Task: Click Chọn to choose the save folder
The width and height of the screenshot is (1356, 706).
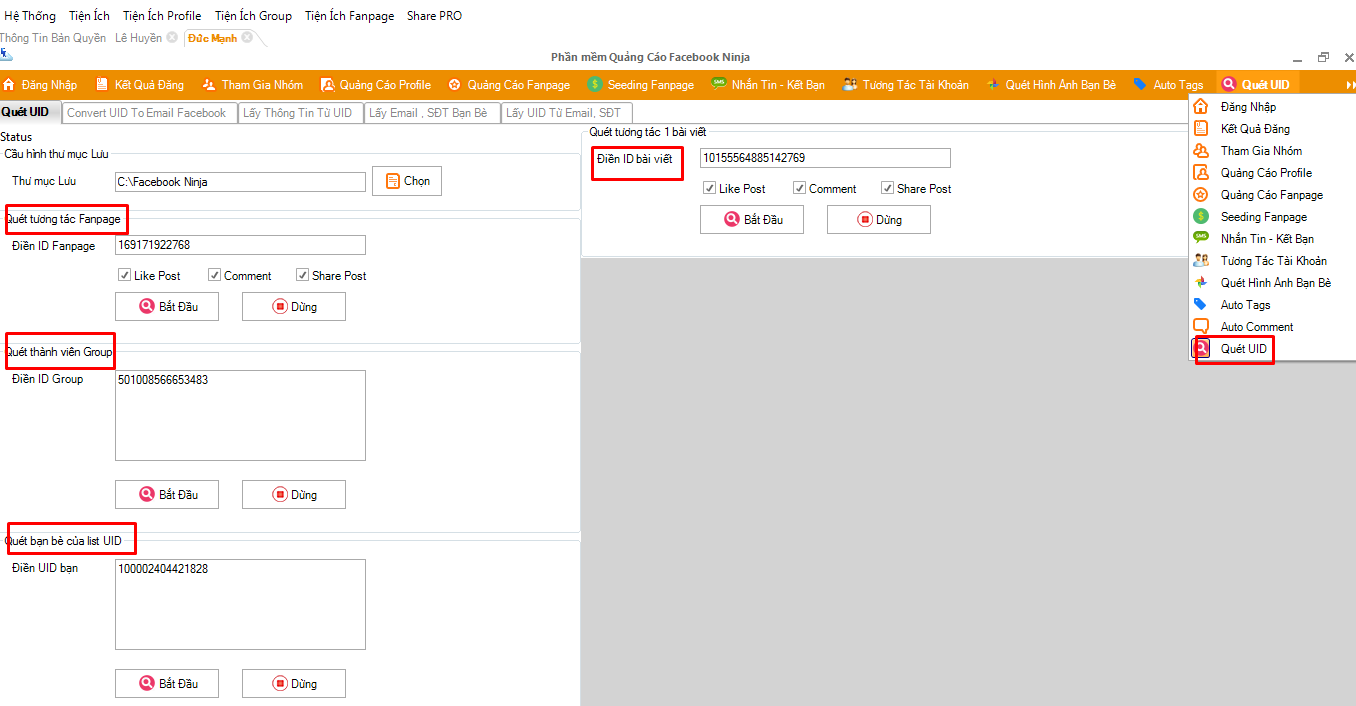Action: [x=407, y=181]
